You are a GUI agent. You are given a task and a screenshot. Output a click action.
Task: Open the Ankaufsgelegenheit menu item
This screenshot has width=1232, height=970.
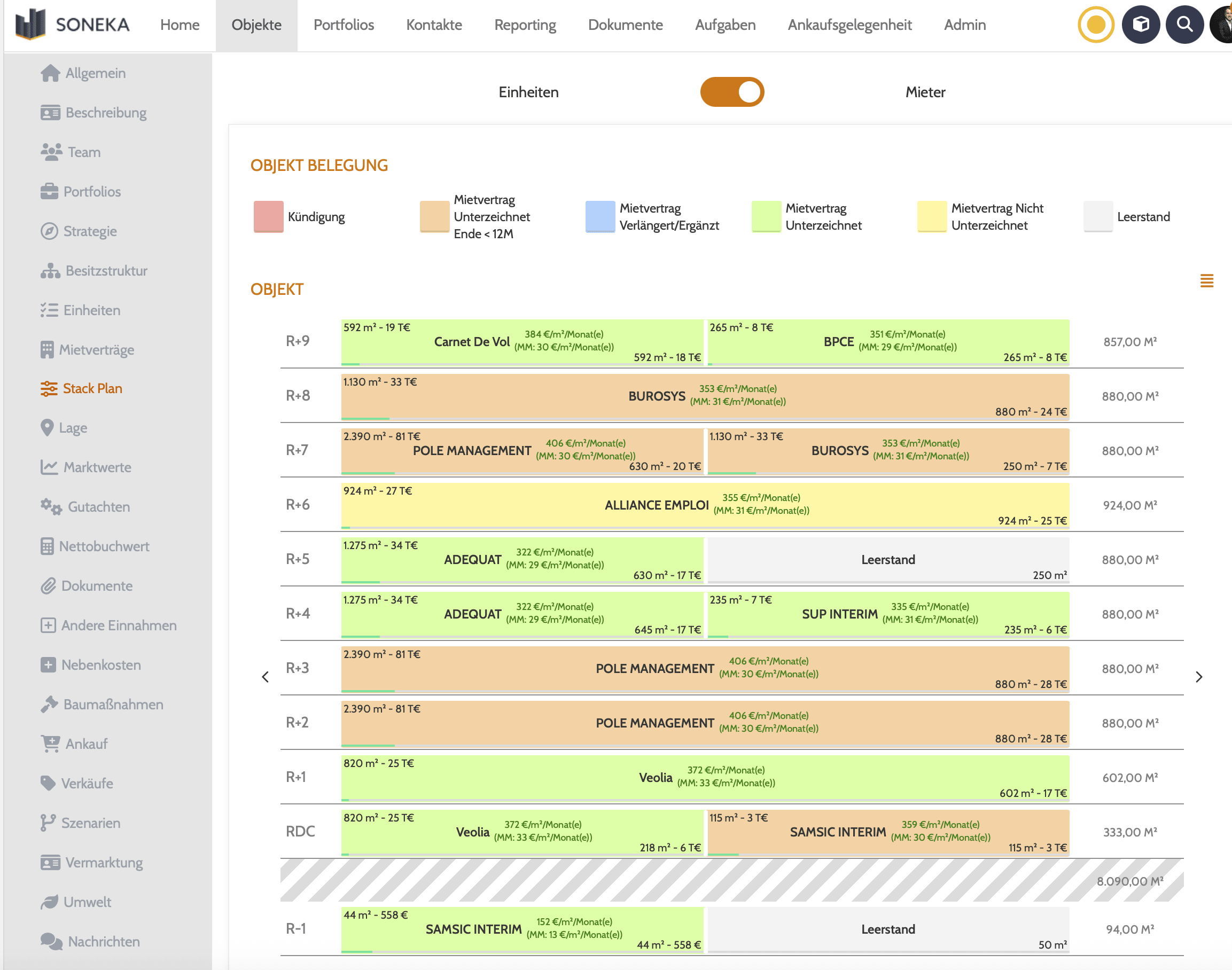point(849,25)
